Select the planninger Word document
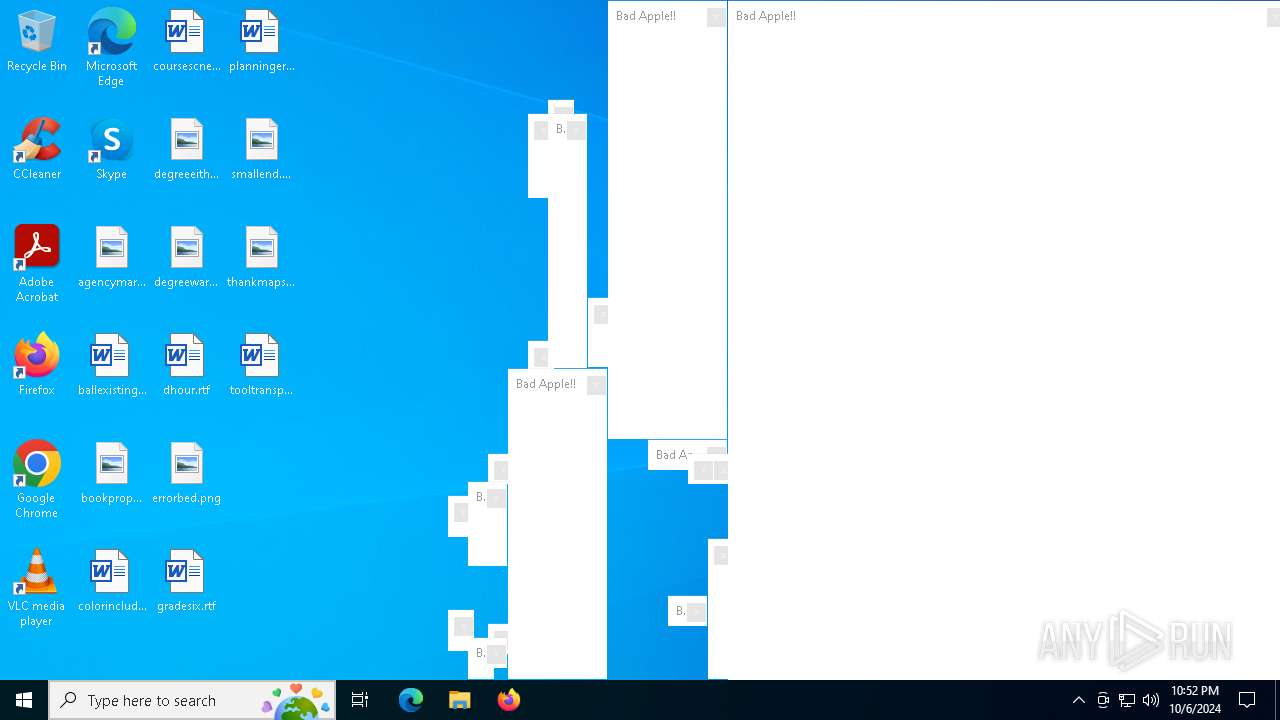The image size is (1280, 720). click(261, 42)
